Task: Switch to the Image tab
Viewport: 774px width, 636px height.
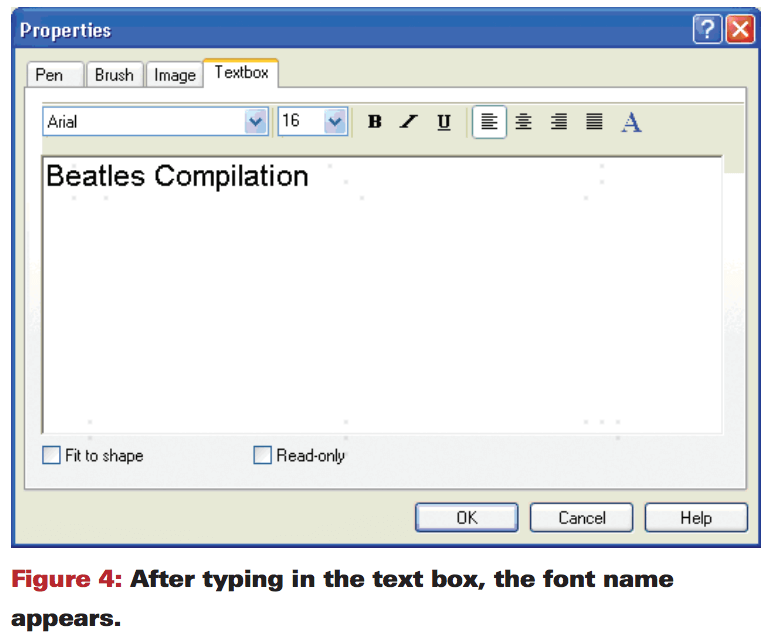Action: (175, 75)
